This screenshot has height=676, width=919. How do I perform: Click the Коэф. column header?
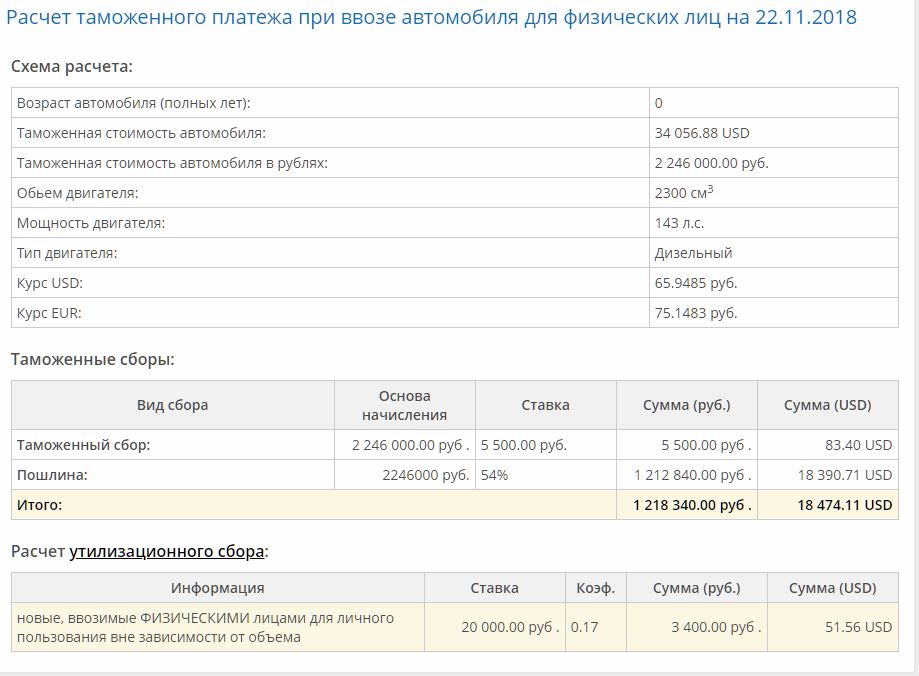(595, 588)
